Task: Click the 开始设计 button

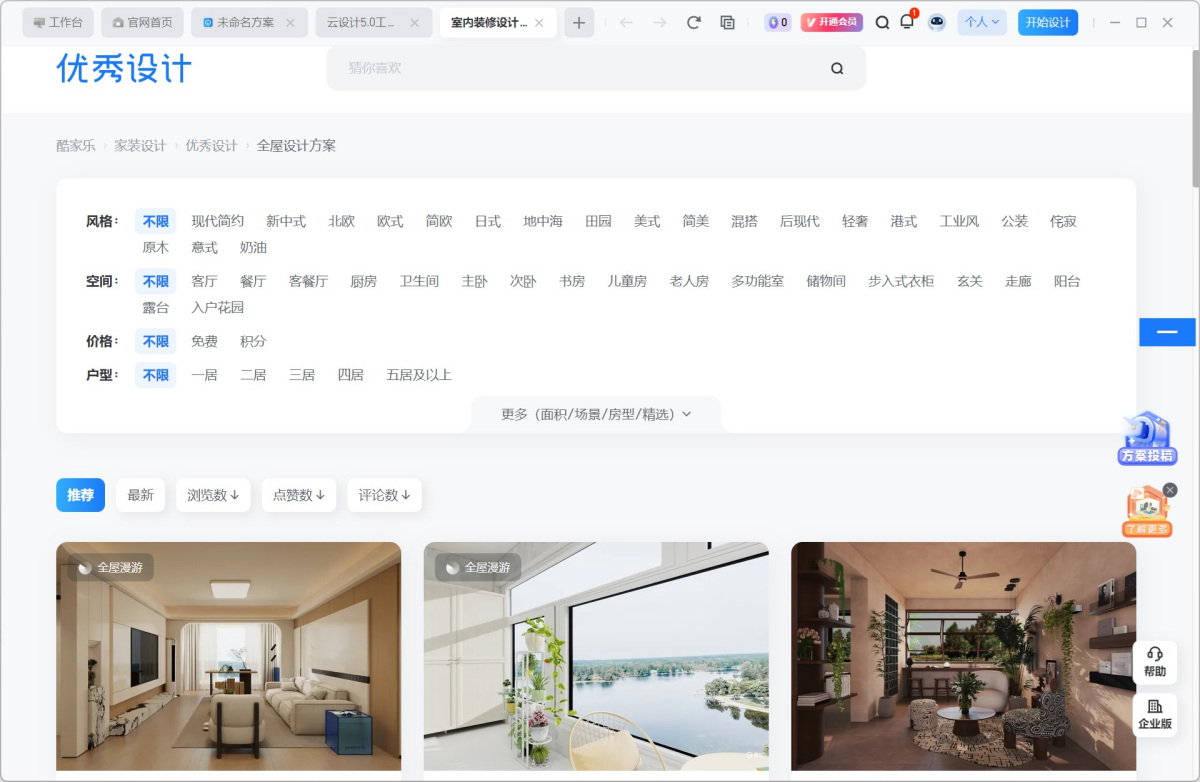Action: click(1047, 22)
